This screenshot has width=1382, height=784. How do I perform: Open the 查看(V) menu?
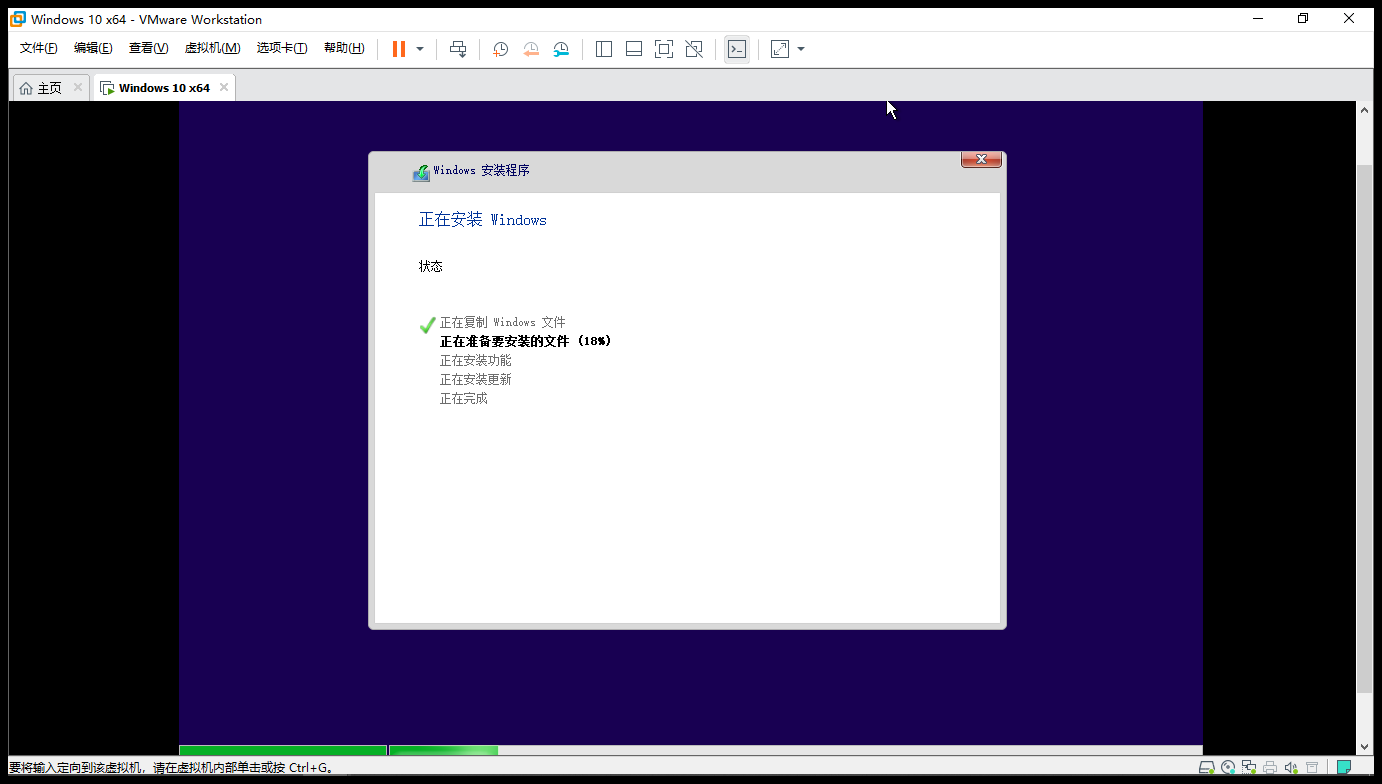pos(148,48)
